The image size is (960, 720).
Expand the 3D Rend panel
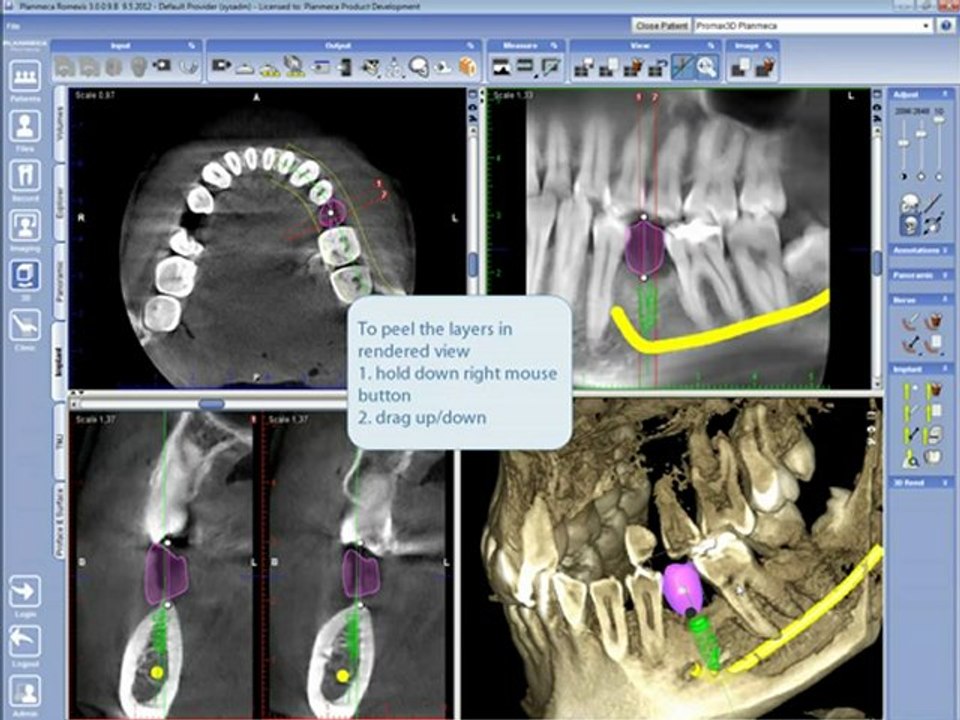920,482
